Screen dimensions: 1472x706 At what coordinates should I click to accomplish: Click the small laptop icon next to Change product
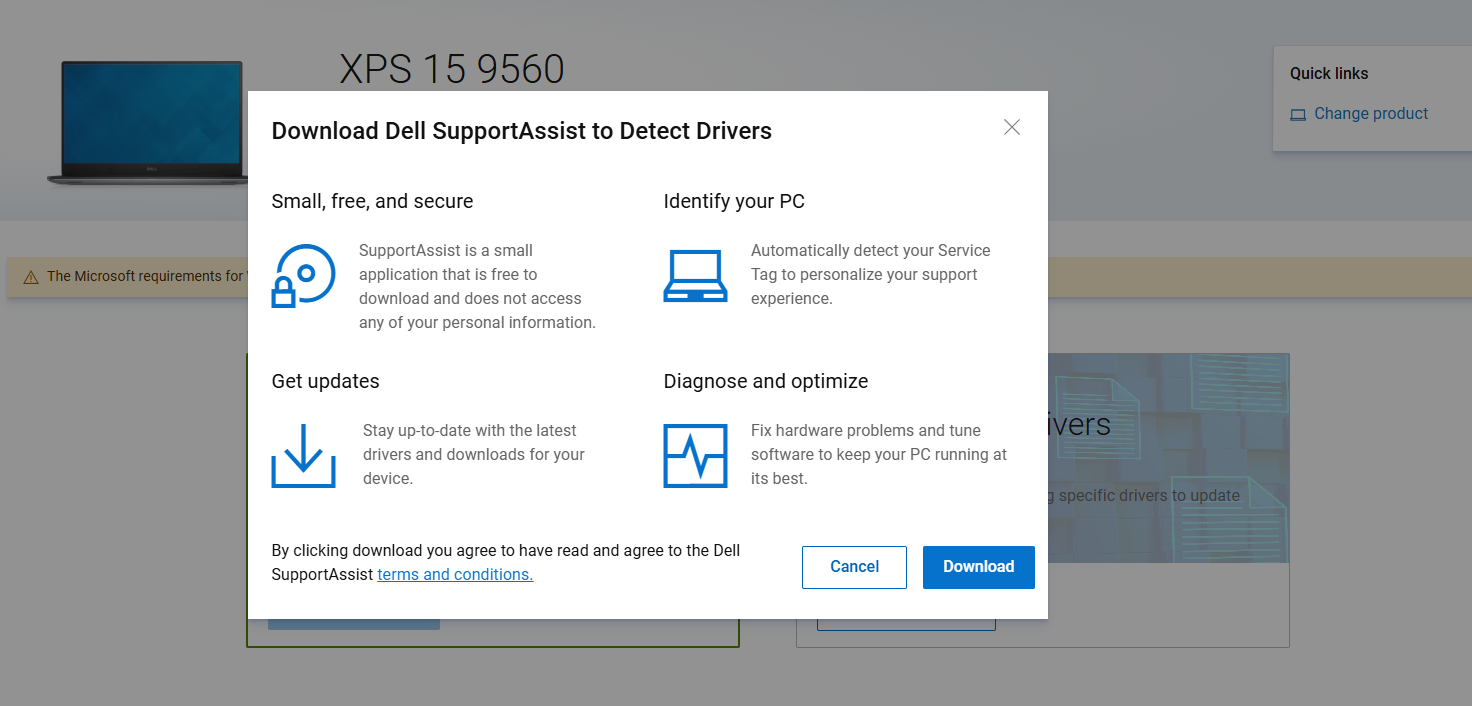(x=1298, y=115)
